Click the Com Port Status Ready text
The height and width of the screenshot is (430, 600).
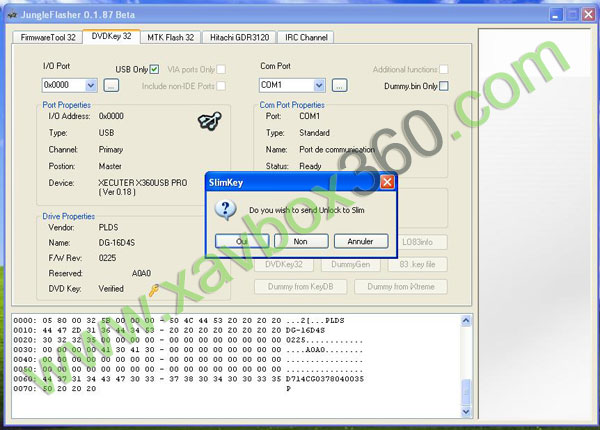tap(310, 166)
